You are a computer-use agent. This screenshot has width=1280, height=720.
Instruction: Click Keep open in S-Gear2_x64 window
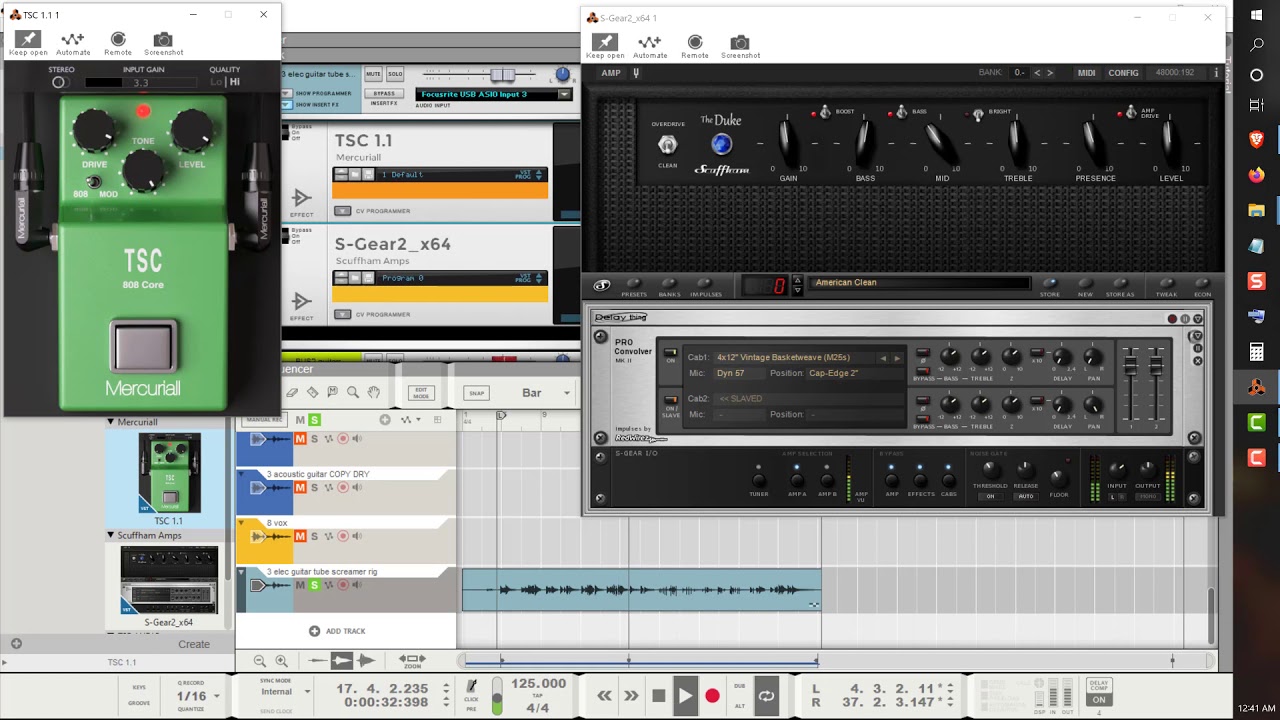(x=604, y=46)
